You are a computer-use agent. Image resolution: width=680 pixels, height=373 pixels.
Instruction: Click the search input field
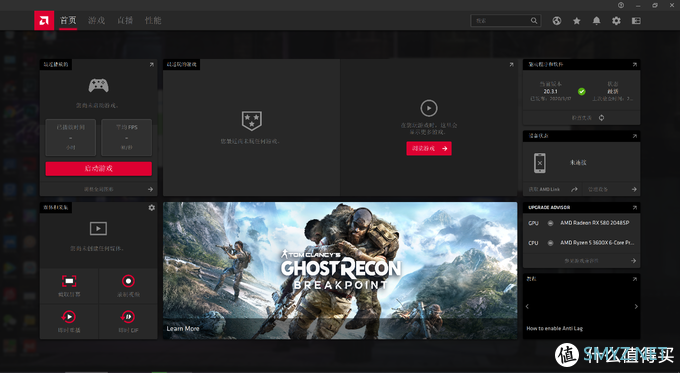click(501, 21)
